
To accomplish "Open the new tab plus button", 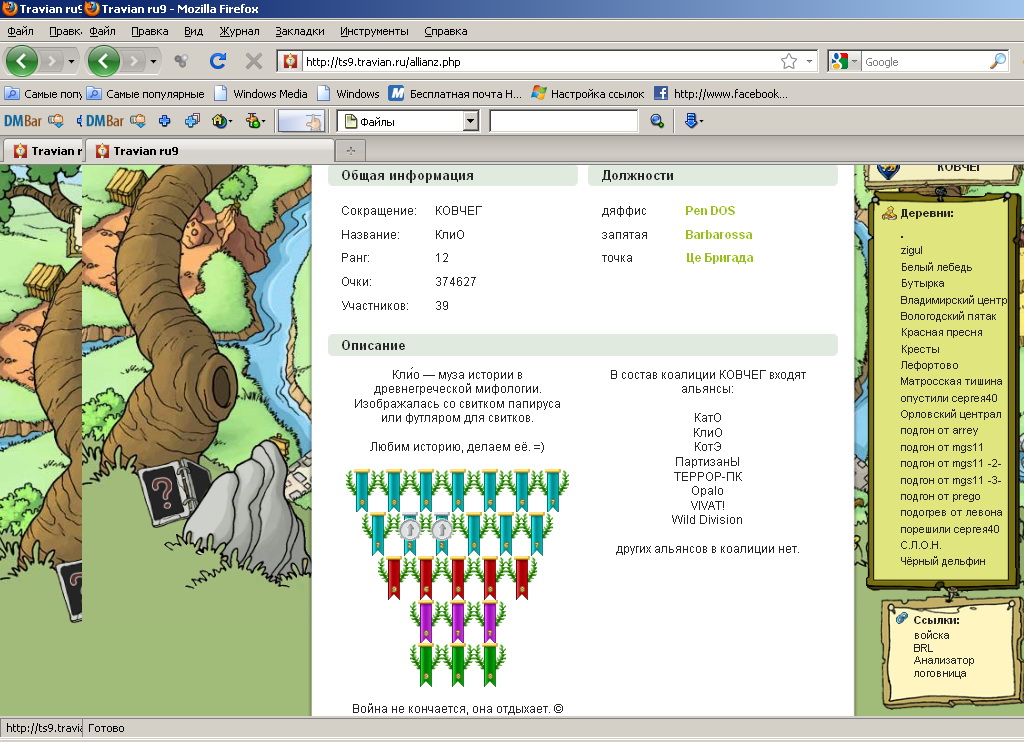I will point(351,151).
